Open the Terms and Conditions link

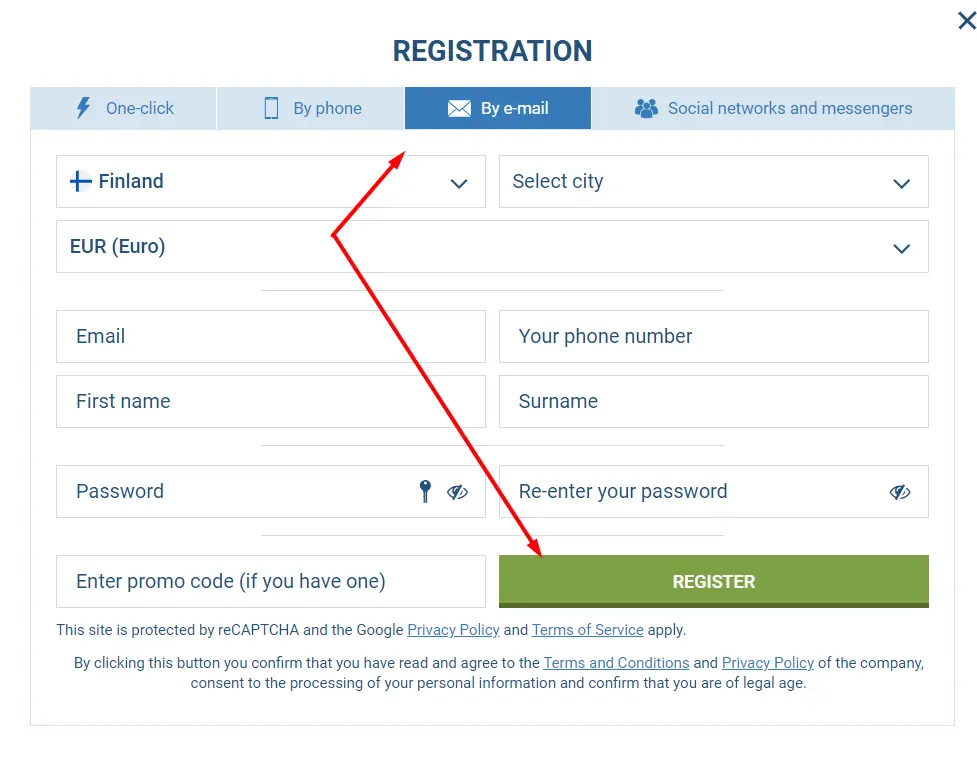(616, 663)
